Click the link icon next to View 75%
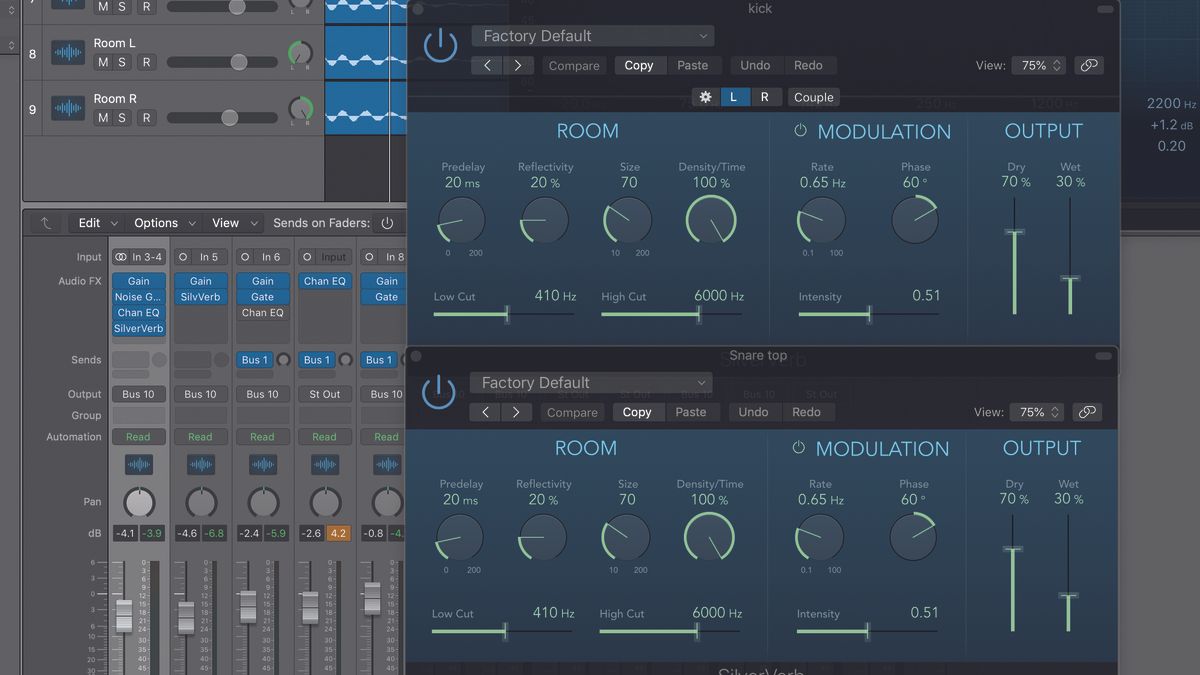This screenshot has height=675, width=1200. tap(1088, 65)
